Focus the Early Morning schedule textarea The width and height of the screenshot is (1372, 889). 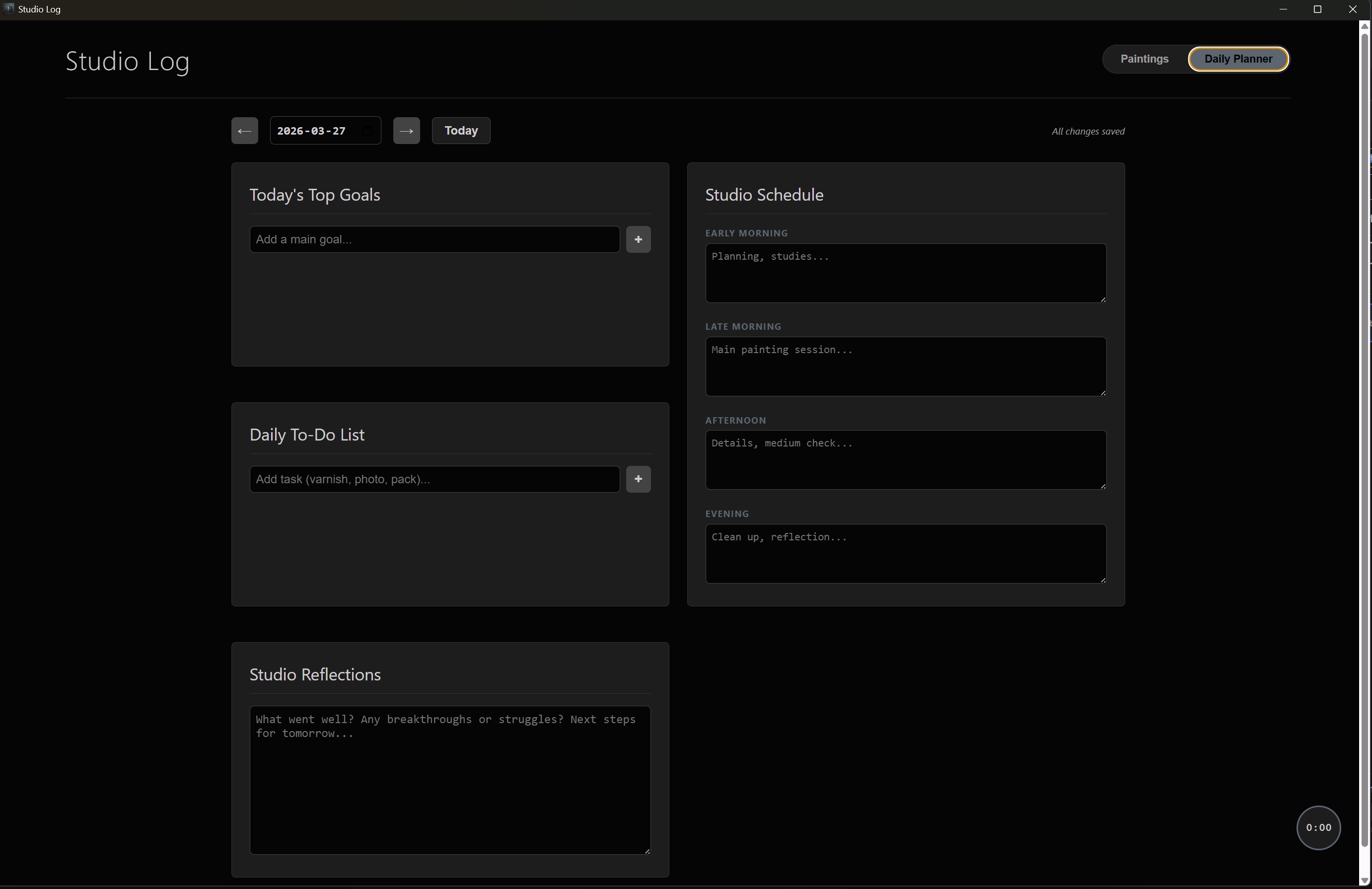906,273
